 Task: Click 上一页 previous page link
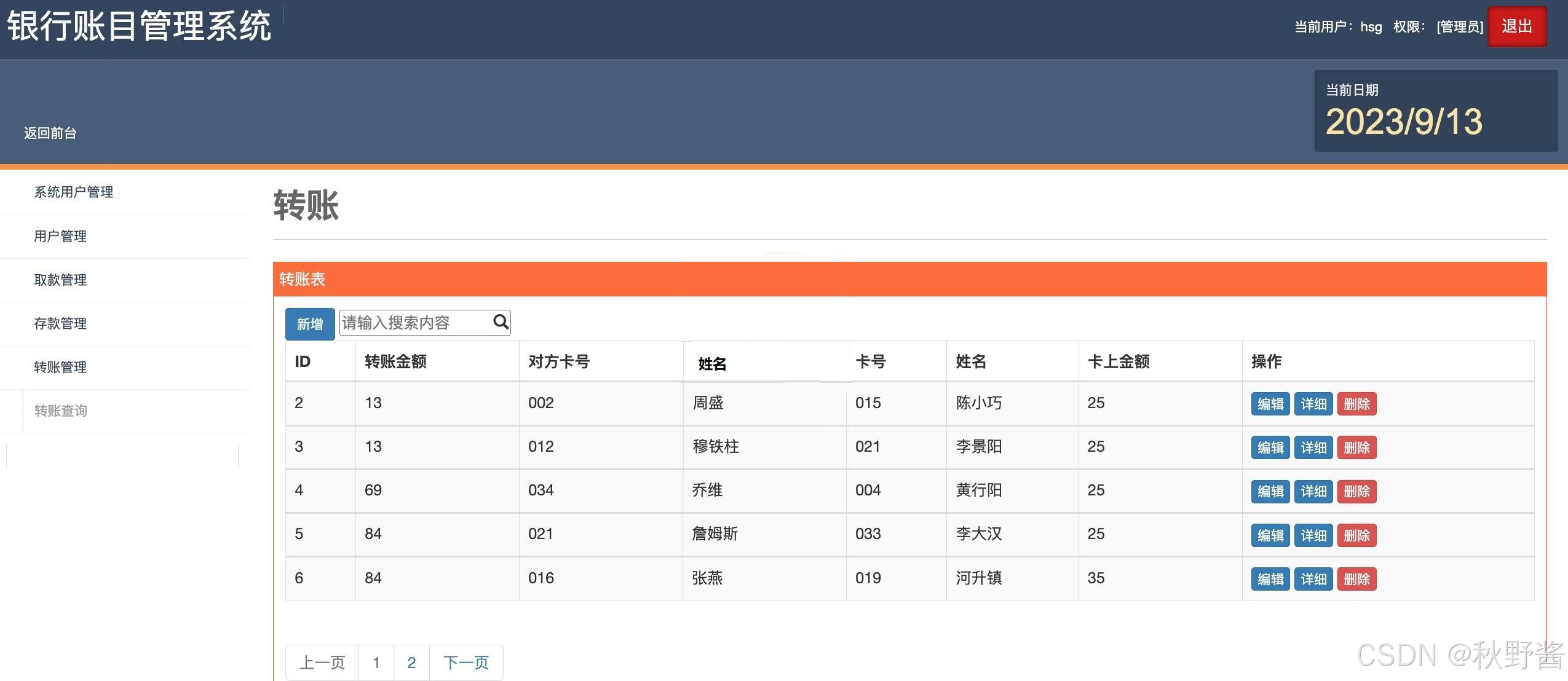(x=322, y=663)
